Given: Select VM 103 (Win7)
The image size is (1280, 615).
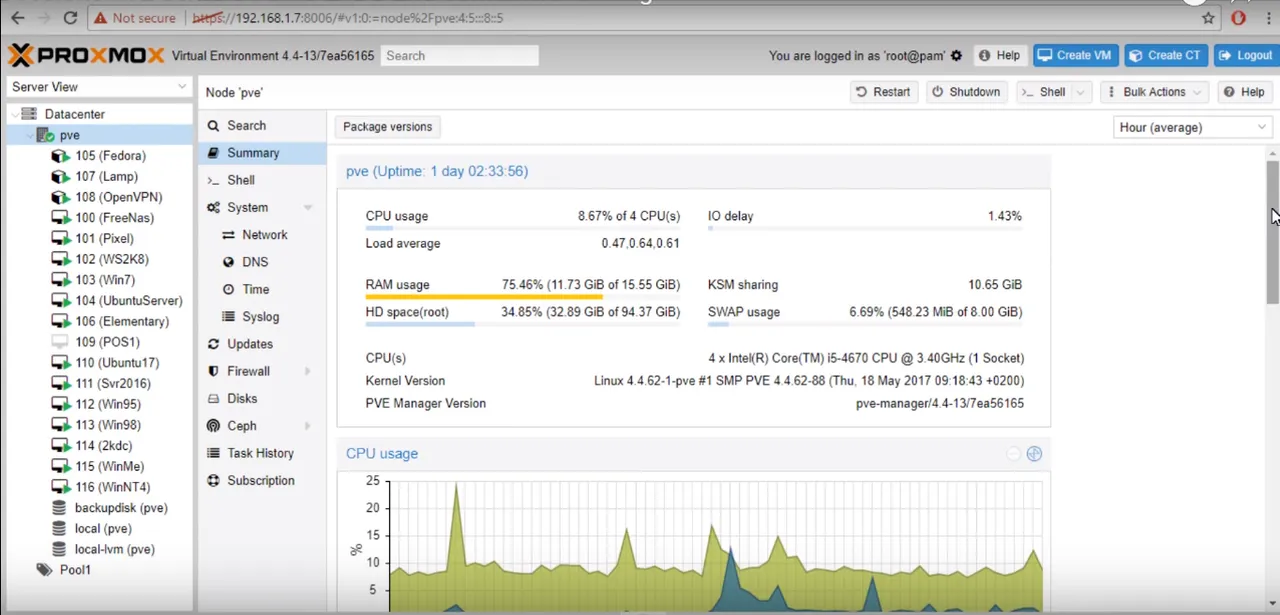Looking at the screenshot, I should point(104,280).
